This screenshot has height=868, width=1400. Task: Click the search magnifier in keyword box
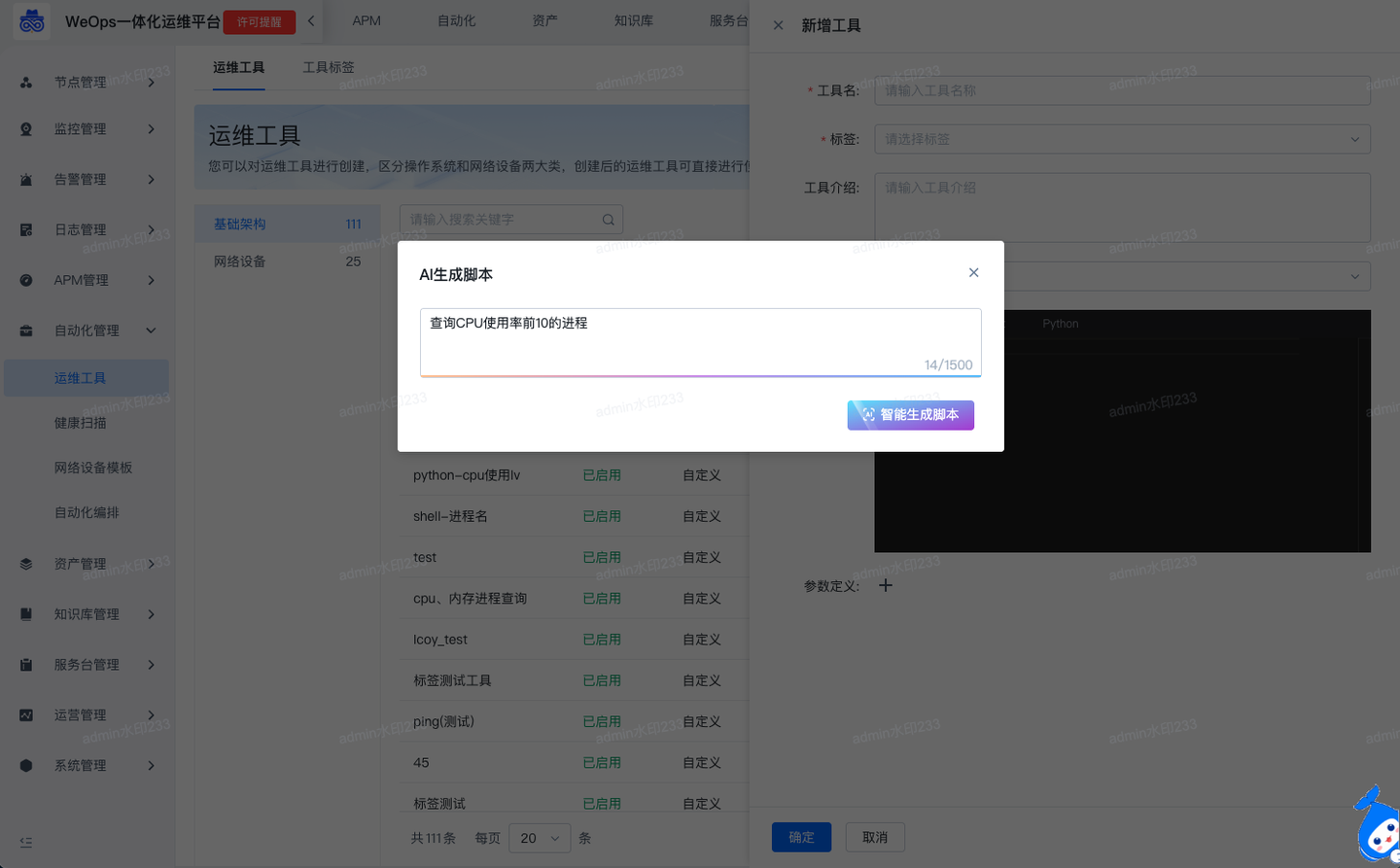point(608,219)
